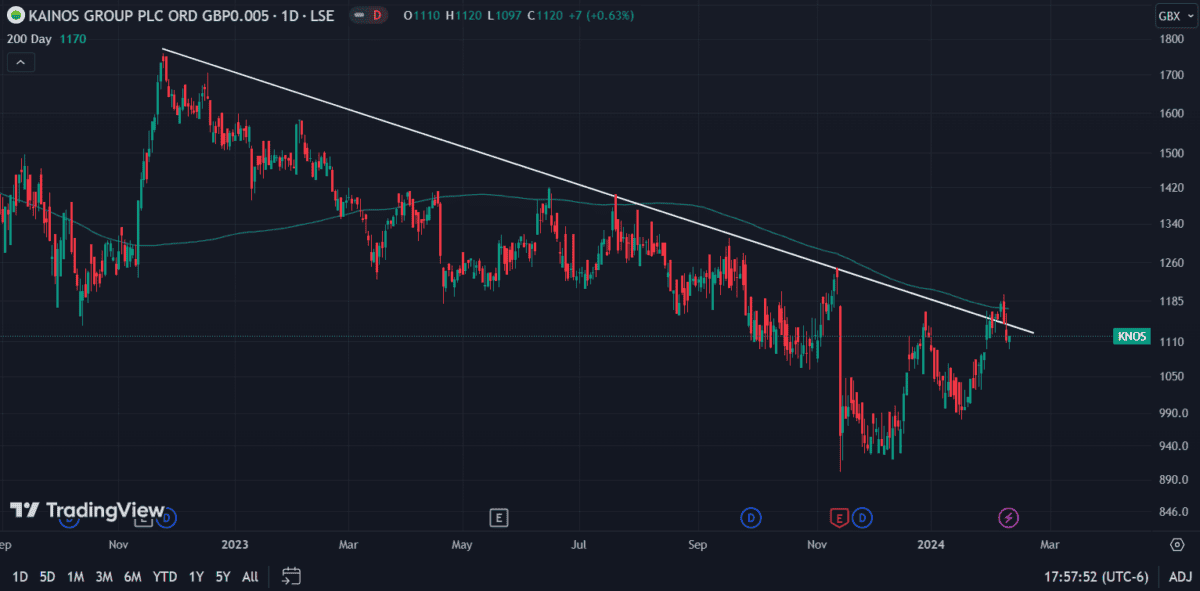Click the KNOS price label on axis

pos(1132,337)
